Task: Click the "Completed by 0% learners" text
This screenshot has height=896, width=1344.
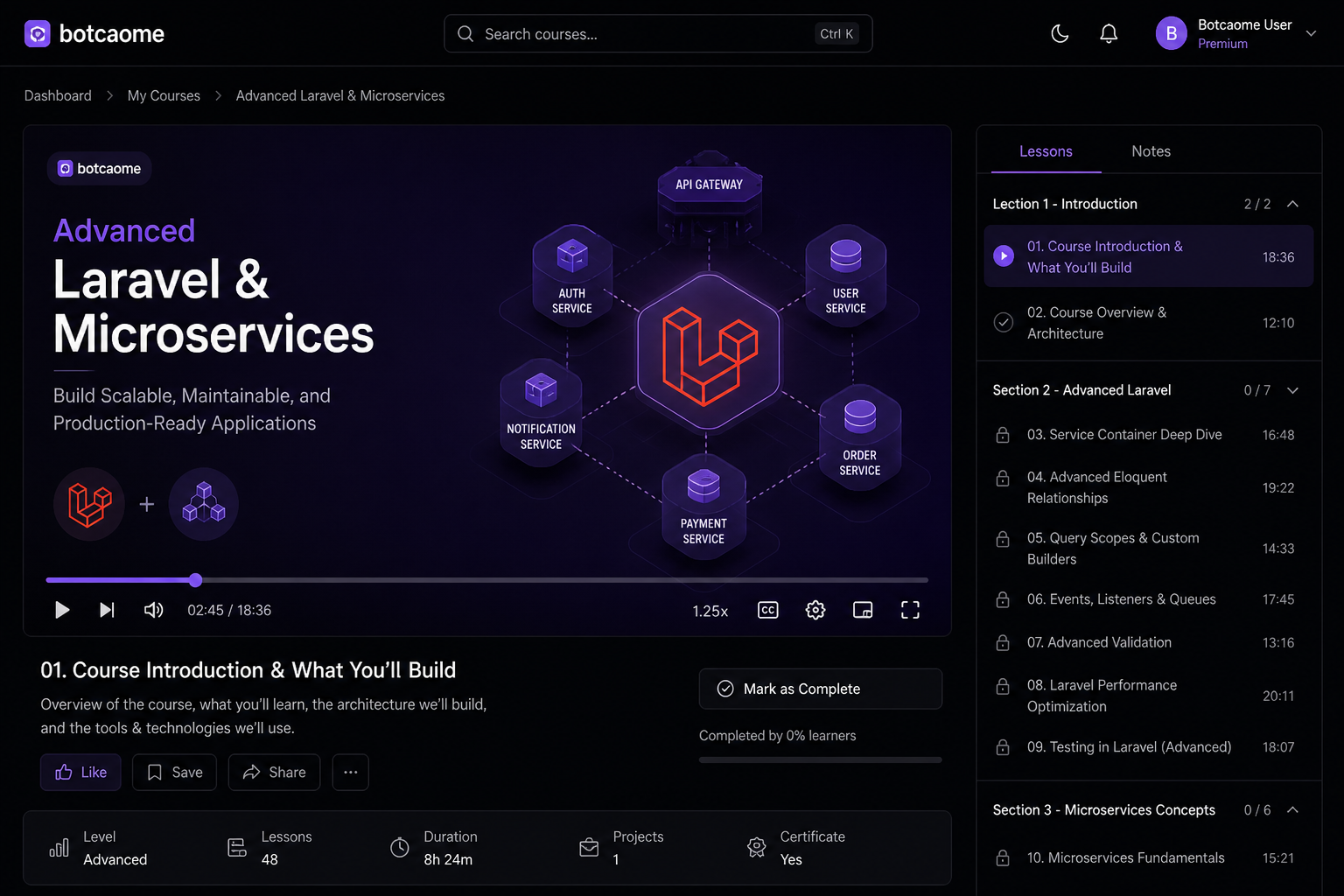Action: point(777,736)
